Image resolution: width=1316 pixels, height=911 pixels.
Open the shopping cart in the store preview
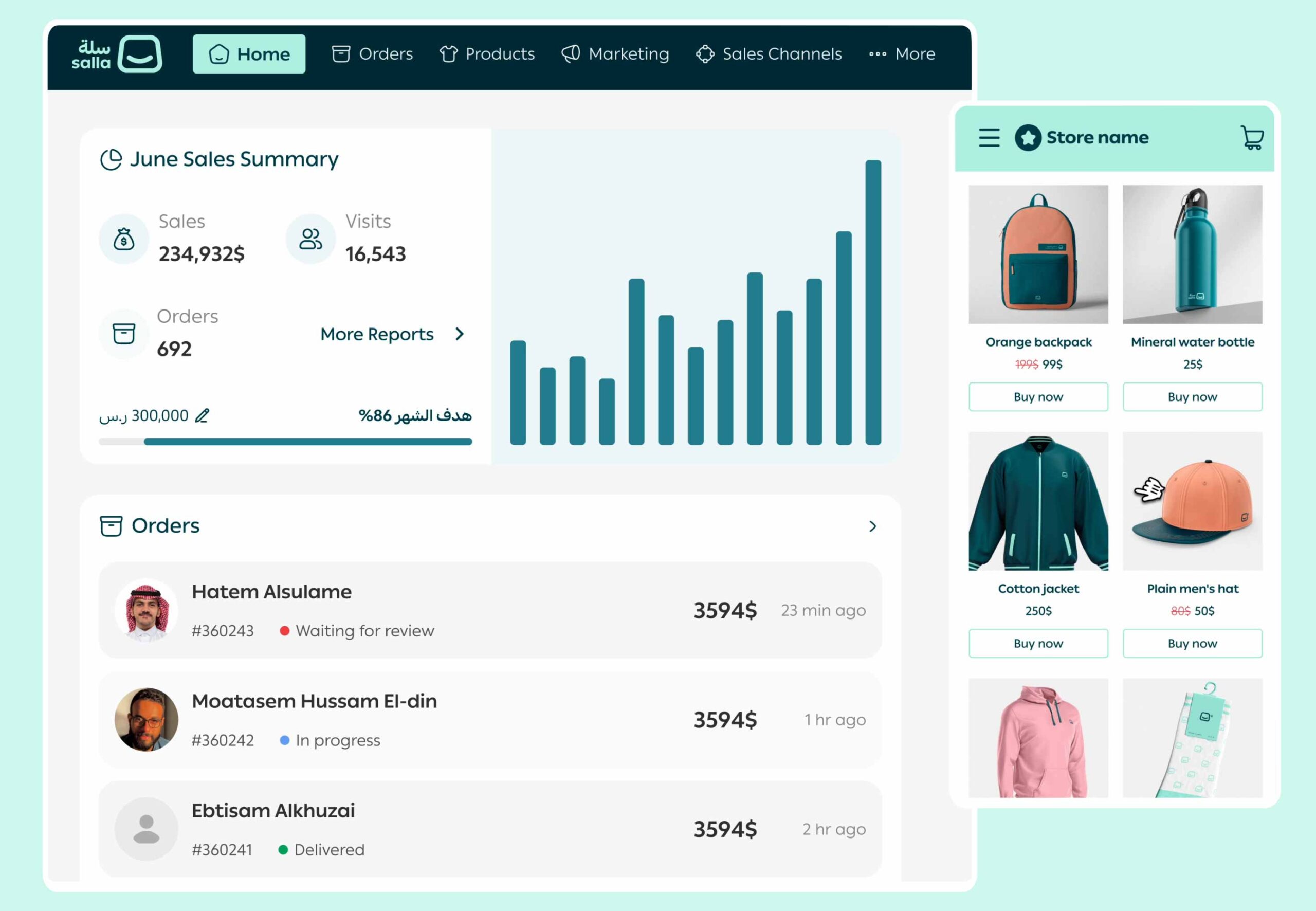[x=1252, y=137]
